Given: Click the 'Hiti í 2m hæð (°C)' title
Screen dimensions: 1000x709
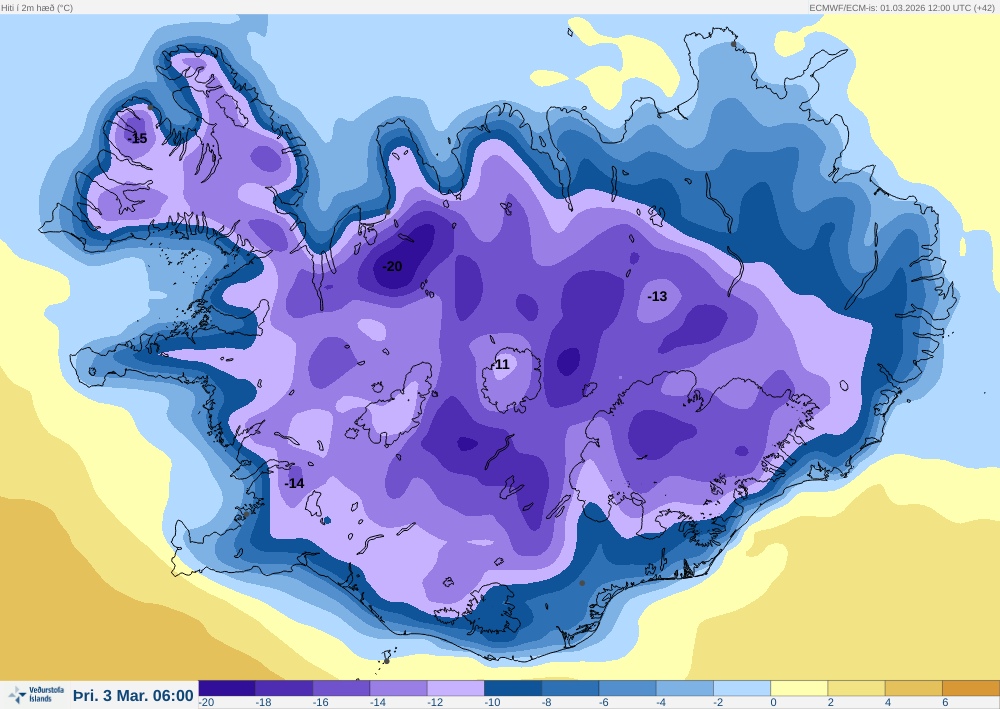Looking at the screenshot, I should click(x=37, y=8).
